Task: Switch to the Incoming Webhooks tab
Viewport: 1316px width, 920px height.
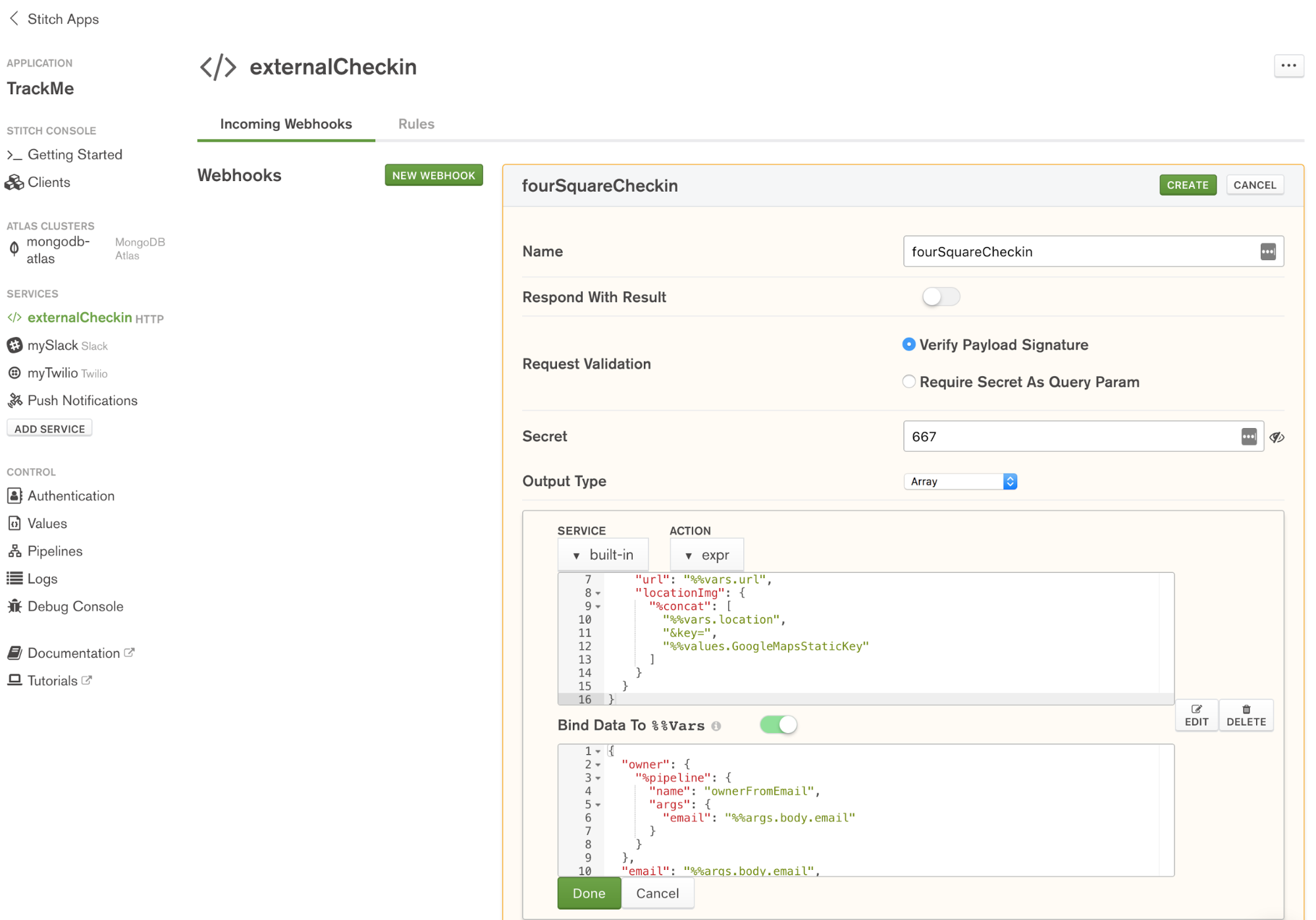Action: pos(286,124)
